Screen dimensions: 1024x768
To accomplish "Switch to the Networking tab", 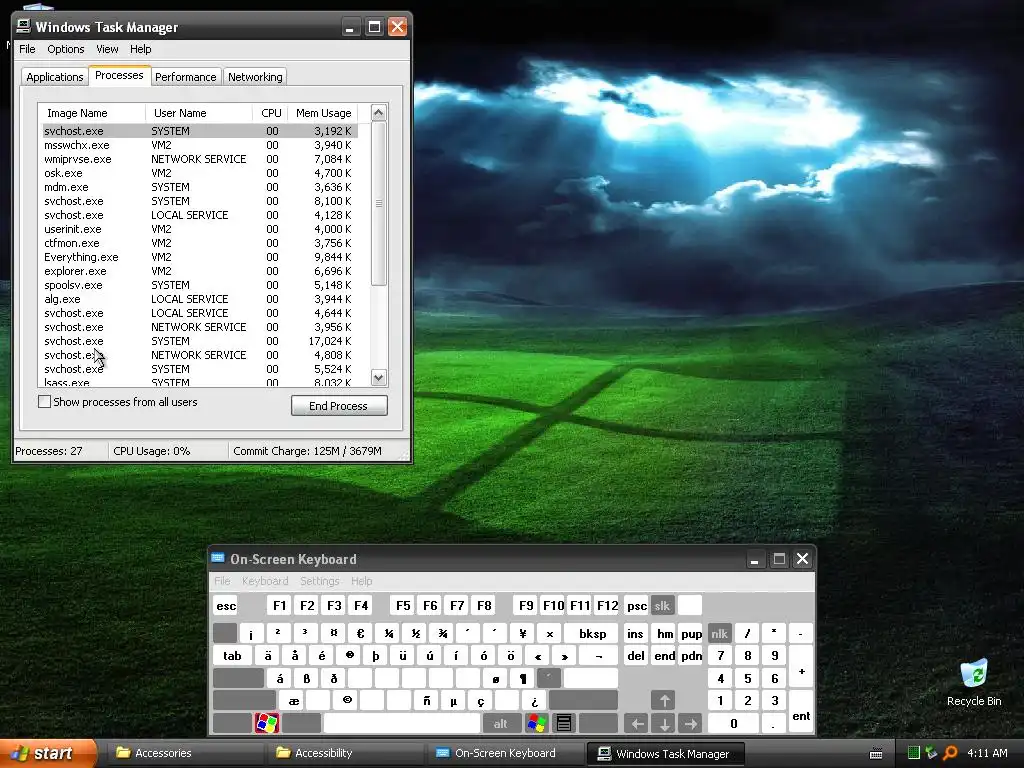I will coord(255,76).
